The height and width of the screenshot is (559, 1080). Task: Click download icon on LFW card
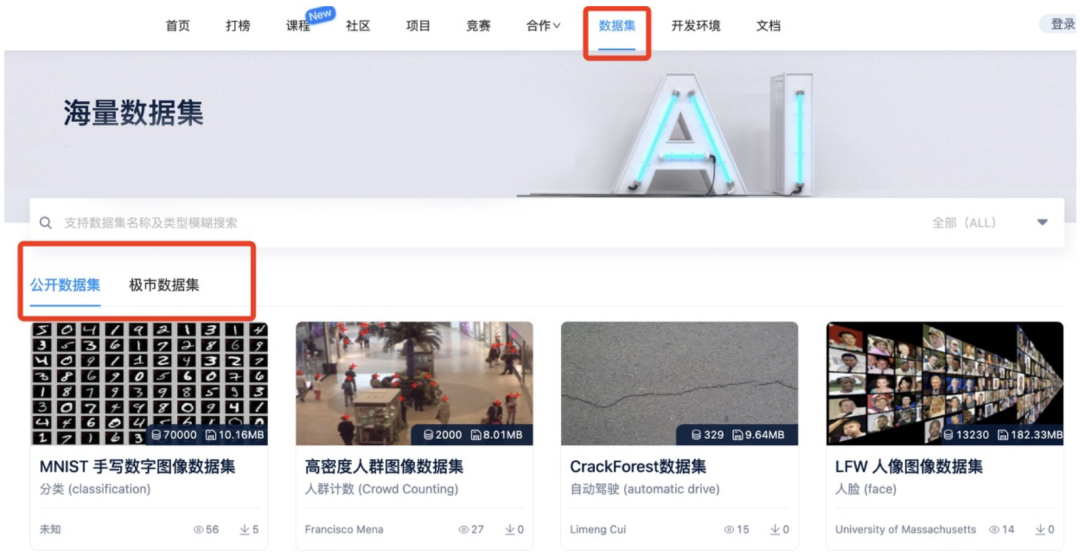[1040, 529]
